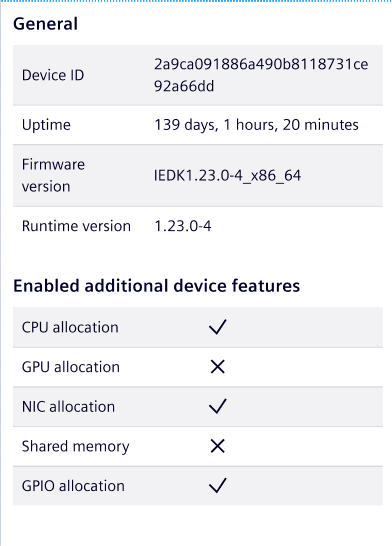Click the CPU allocation checkmark icon
The width and height of the screenshot is (392, 546).
[x=218, y=327]
